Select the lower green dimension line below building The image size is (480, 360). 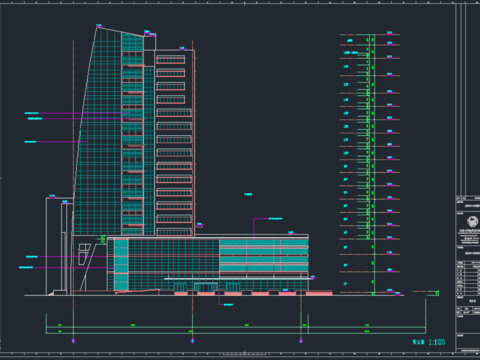[x=236, y=333]
